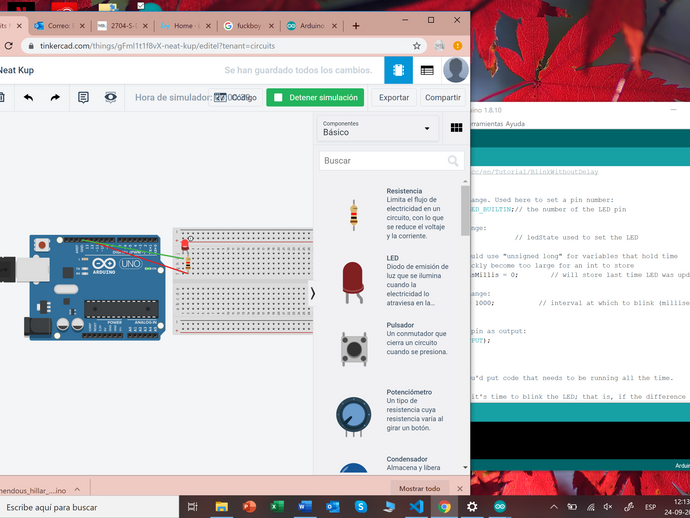Screen dimensions: 690x518
Task: Click the Arduino reset button on board
Action: click(x=42, y=244)
